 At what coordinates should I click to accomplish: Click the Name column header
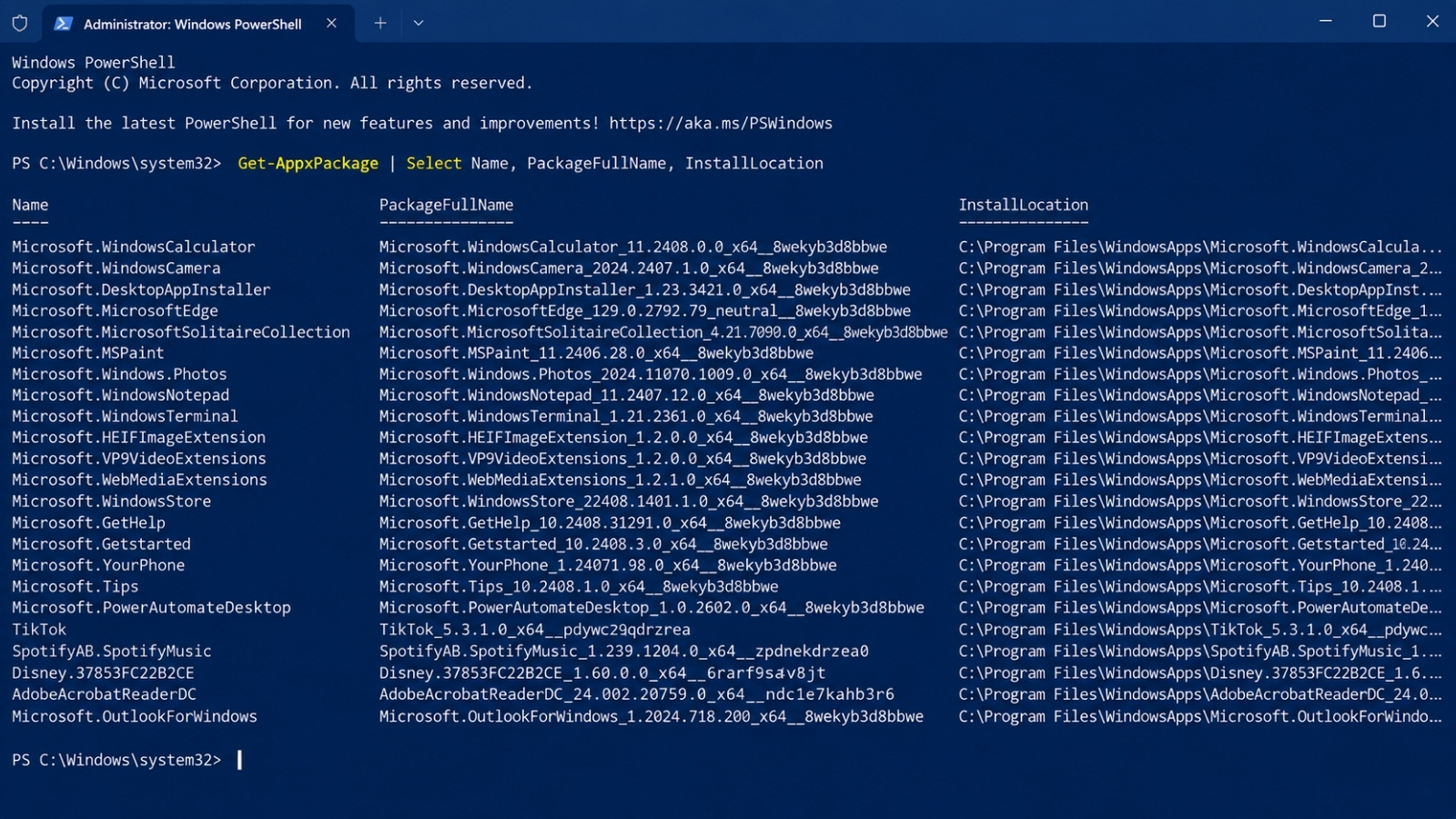(30, 206)
